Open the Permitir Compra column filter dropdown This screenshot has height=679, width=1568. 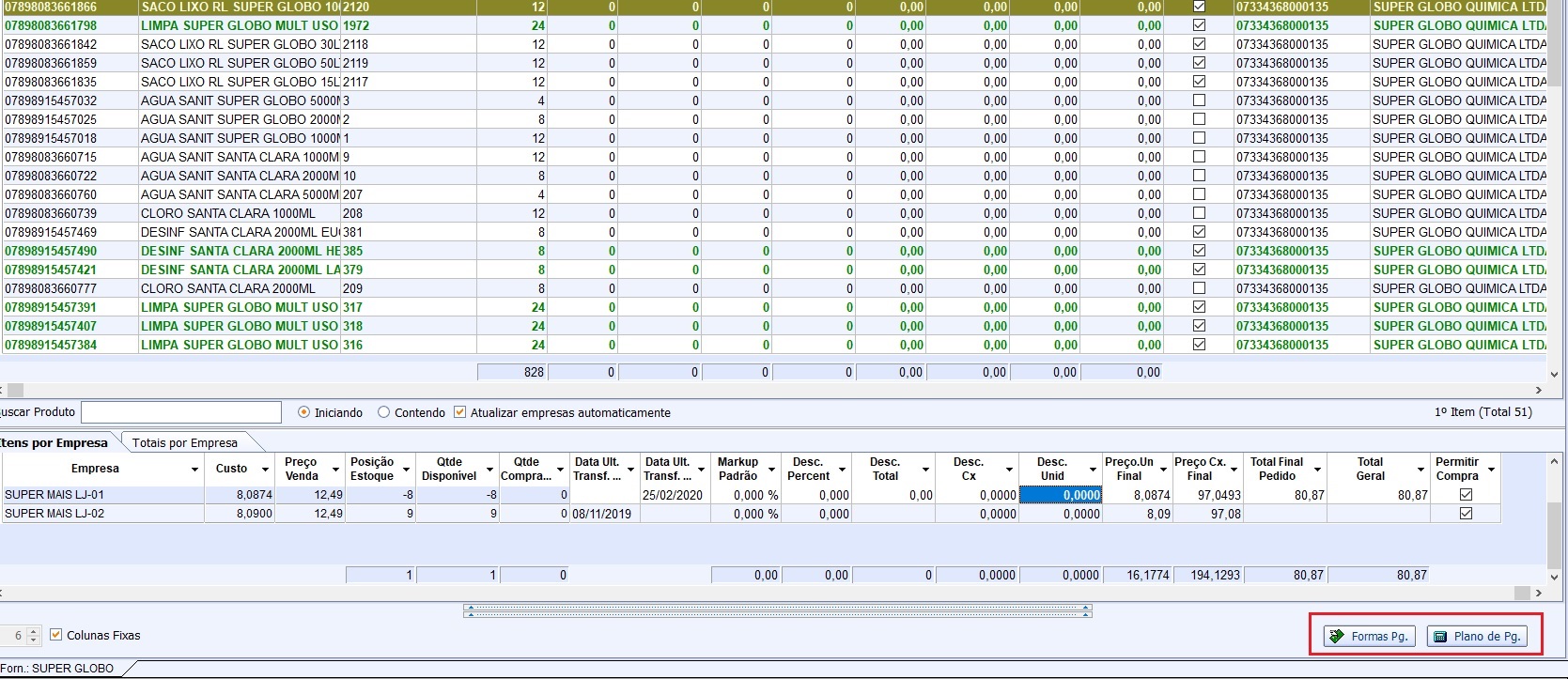[1491, 469]
